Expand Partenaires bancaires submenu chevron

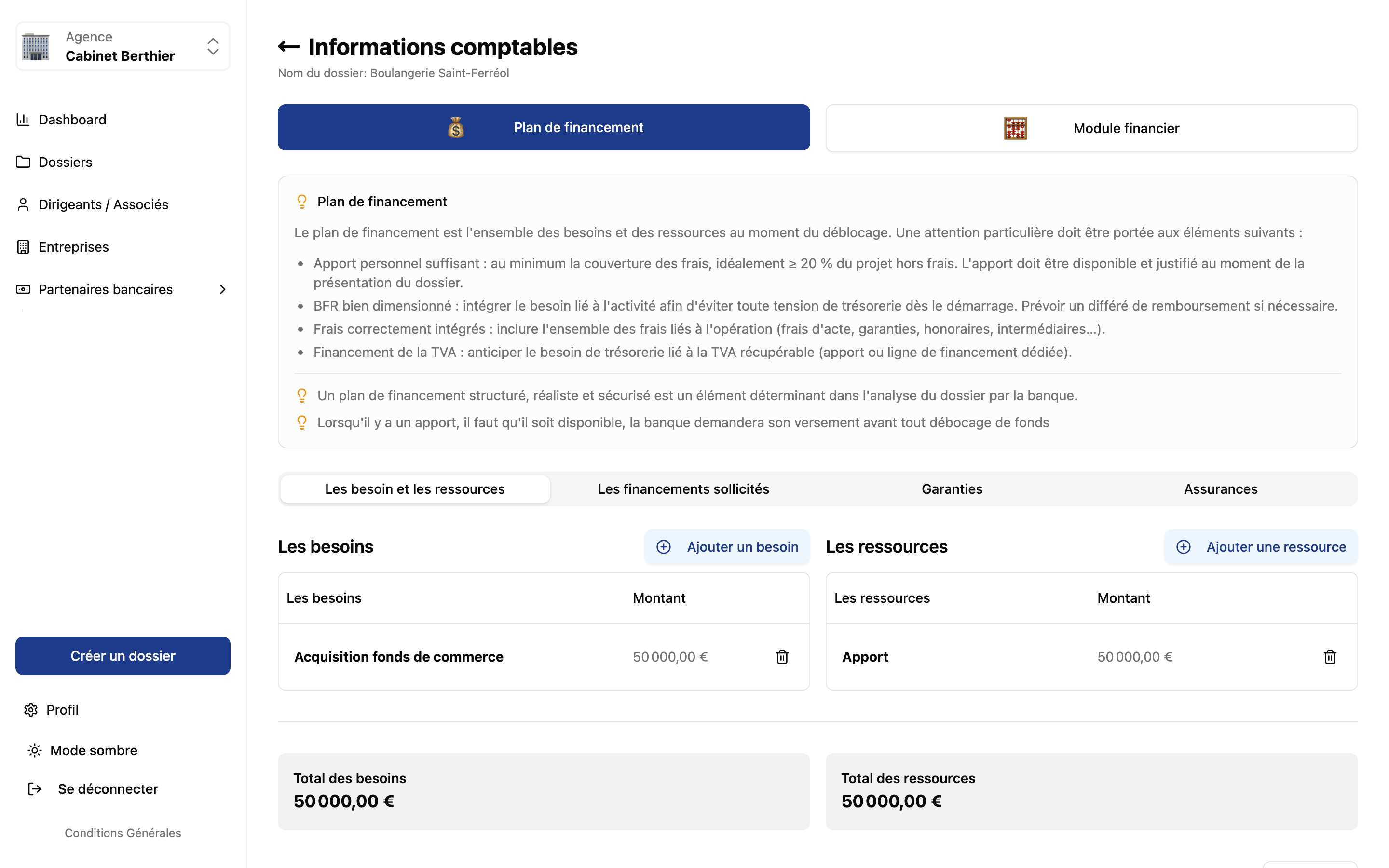click(223, 289)
